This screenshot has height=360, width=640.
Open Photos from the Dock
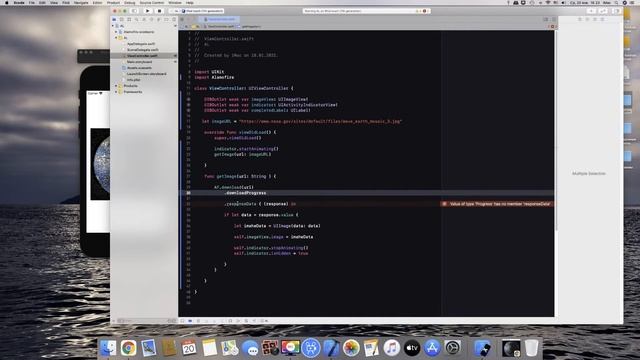(351, 348)
